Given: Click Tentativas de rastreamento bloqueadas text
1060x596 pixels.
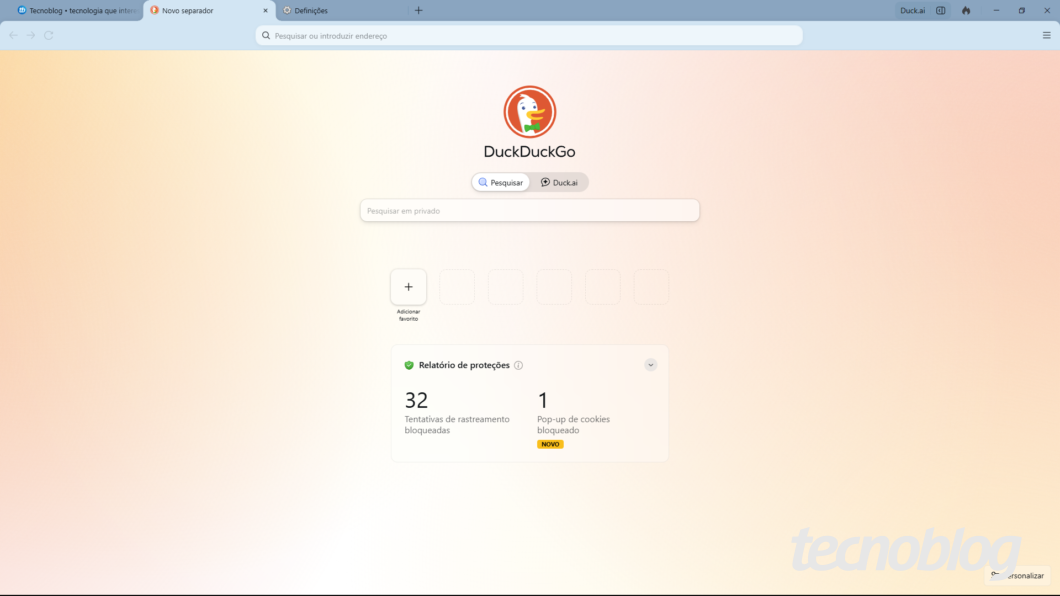Looking at the screenshot, I should 457,424.
